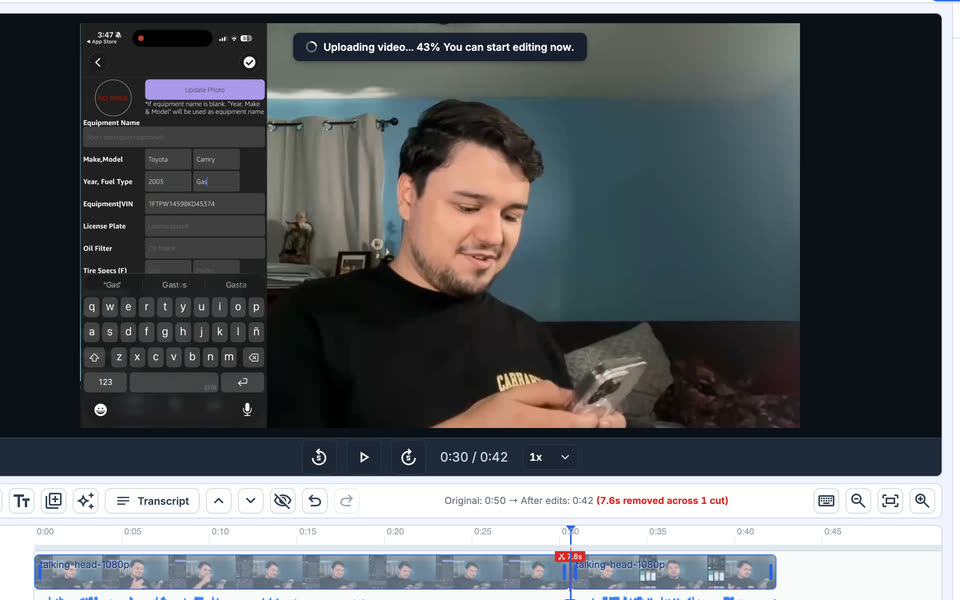Undo the last edit
The height and width of the screenshot is (600, 960).
click(x=315, y=501)
